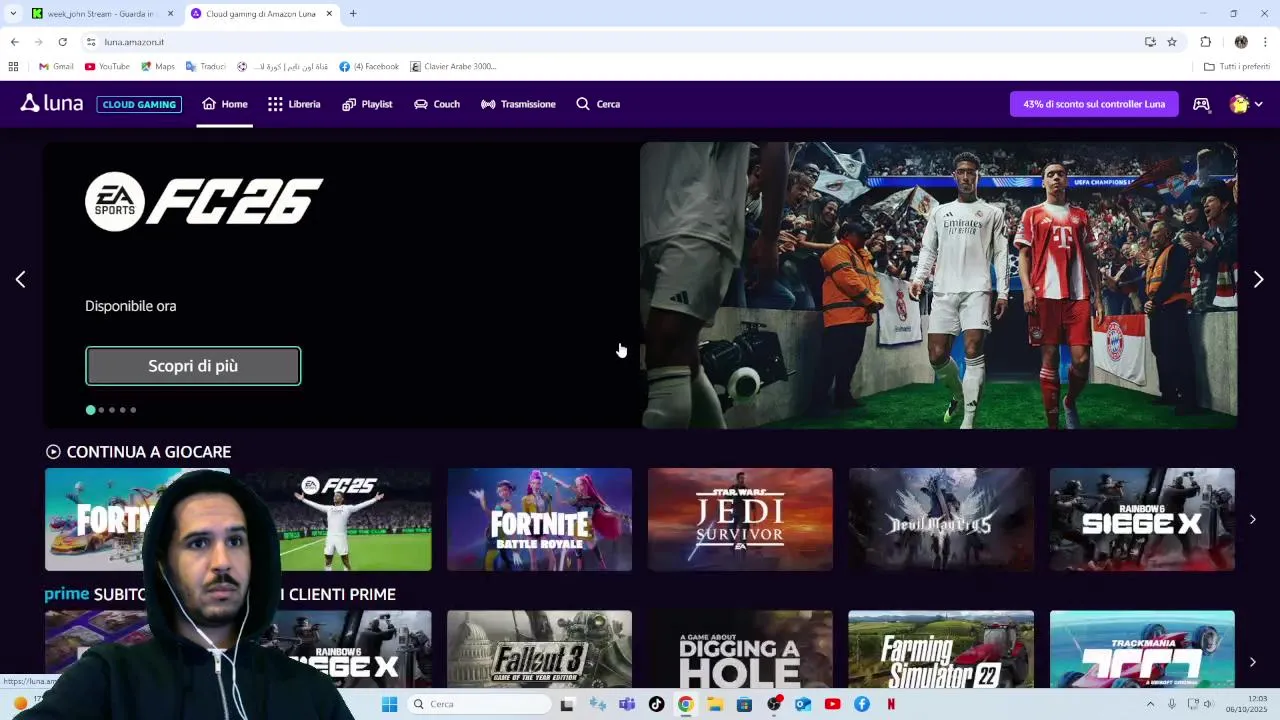Screen dimensions: 1280x720
Task: Open Traduci bookmark
Action: coord(206,67)
